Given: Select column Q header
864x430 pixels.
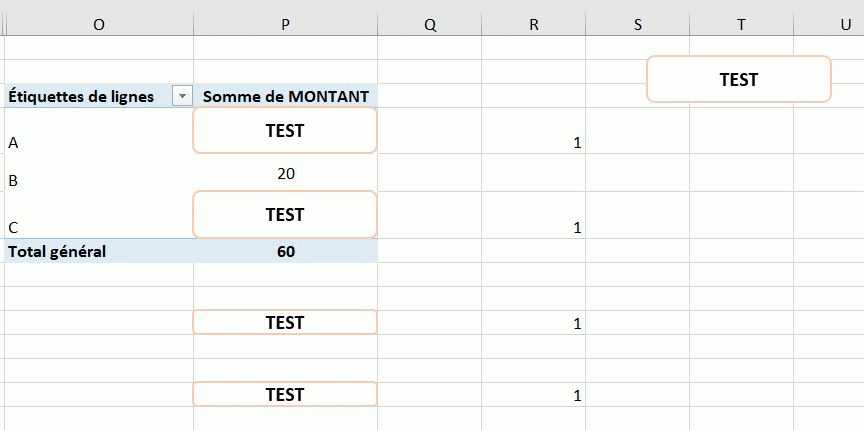Looking at the screenshot, I should (430, 25).
